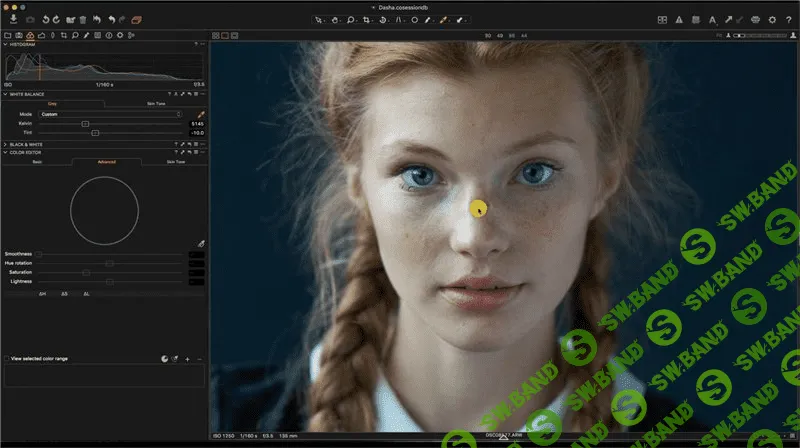Open the Lens tool tab icon

coord(53,35)
